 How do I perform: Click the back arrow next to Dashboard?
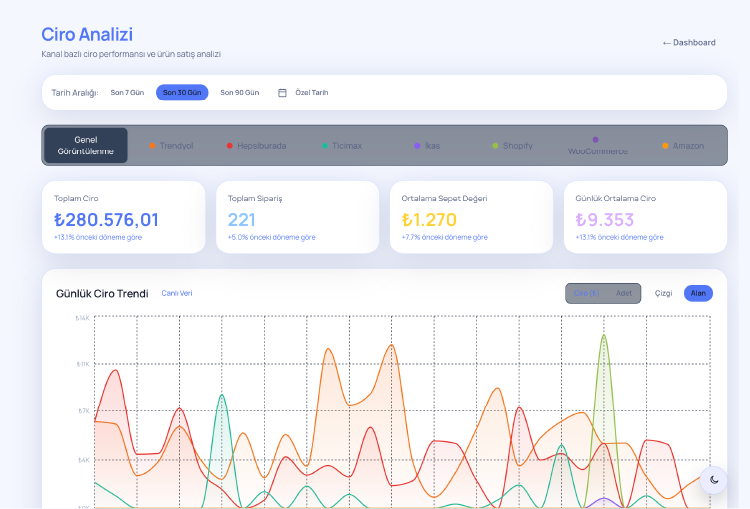pos(666,43)
